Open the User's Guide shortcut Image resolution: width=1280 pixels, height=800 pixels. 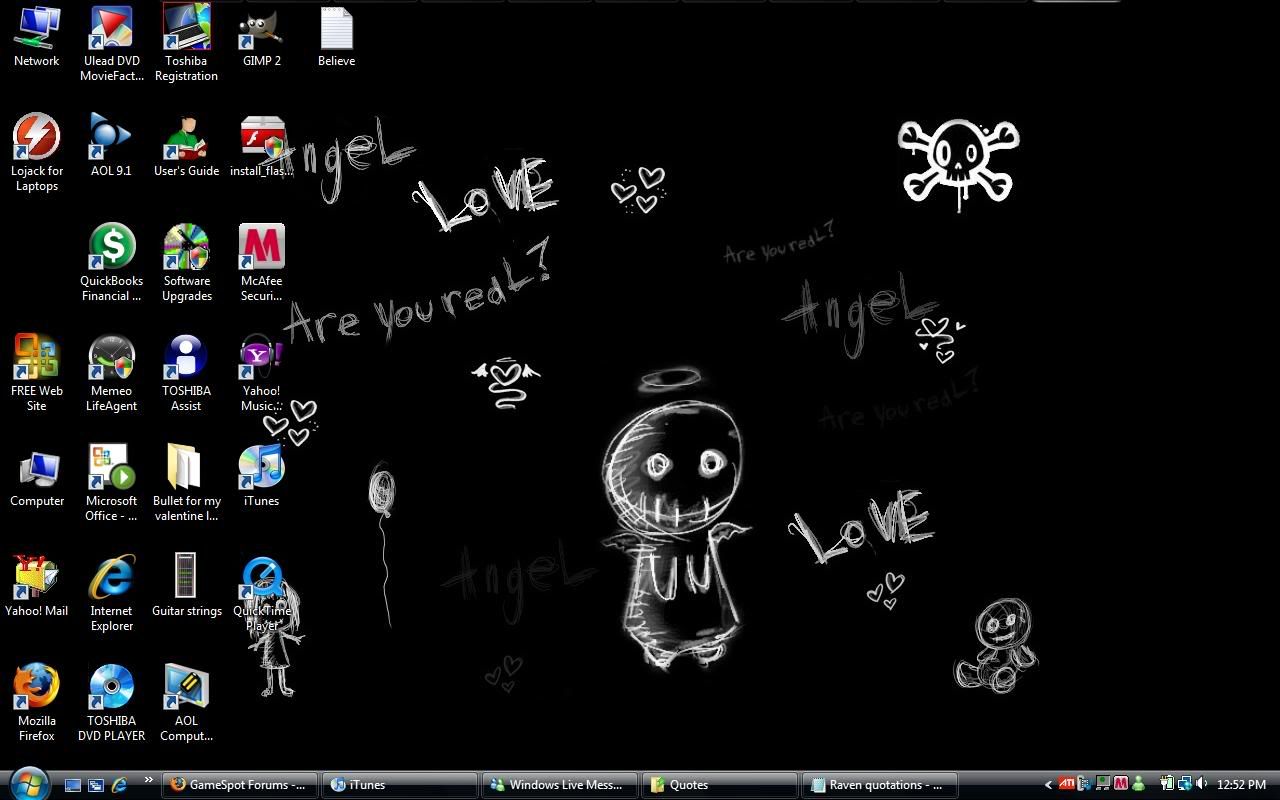pyautogui.click(x=186, y=145)
